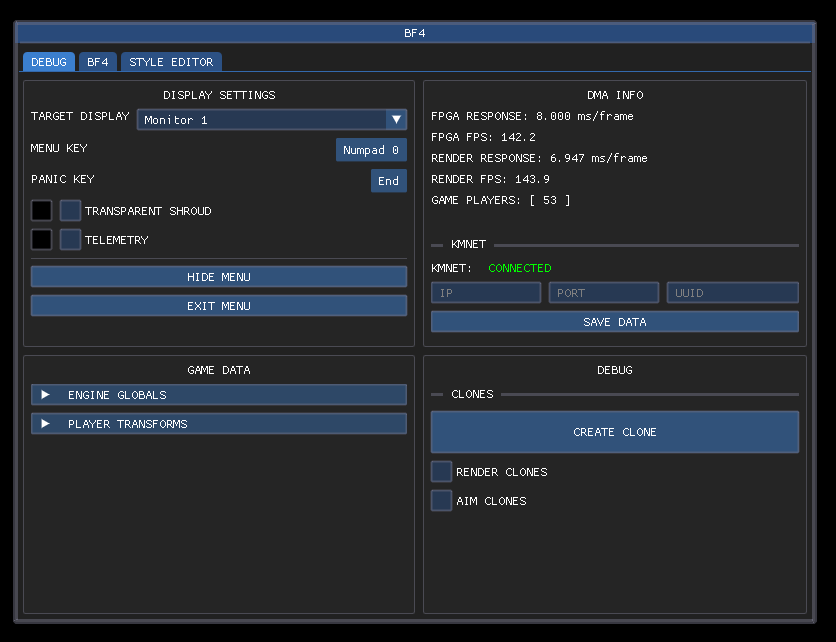Open the Transparent Shroud black color swatch
Image resolution: width=836 pixels, height=642 pixels.
pyautogui.click(x=42, y=211)
